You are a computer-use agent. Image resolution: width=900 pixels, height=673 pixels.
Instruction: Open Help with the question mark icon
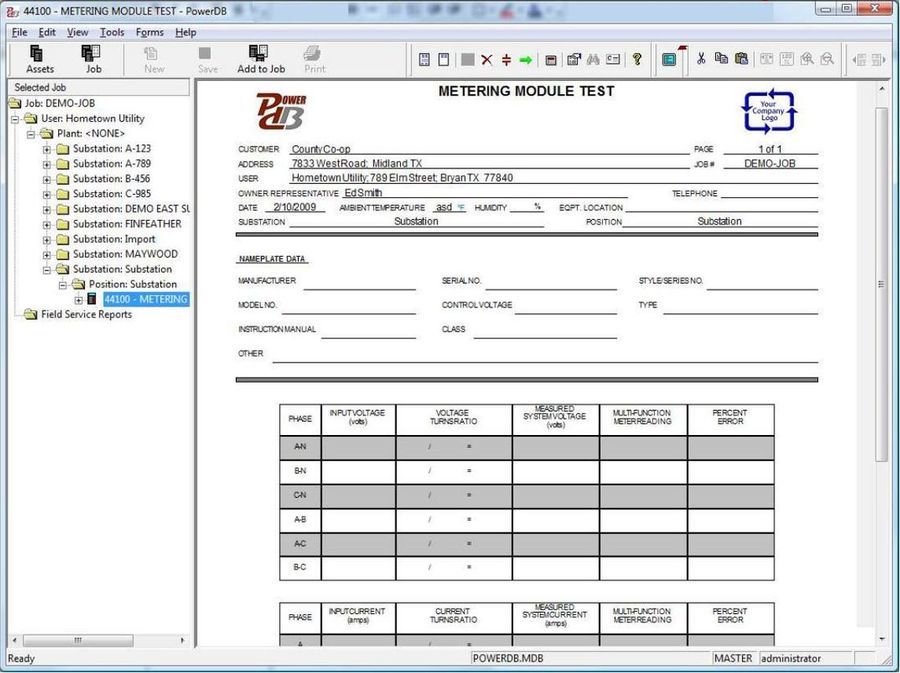tap(637, 60)
